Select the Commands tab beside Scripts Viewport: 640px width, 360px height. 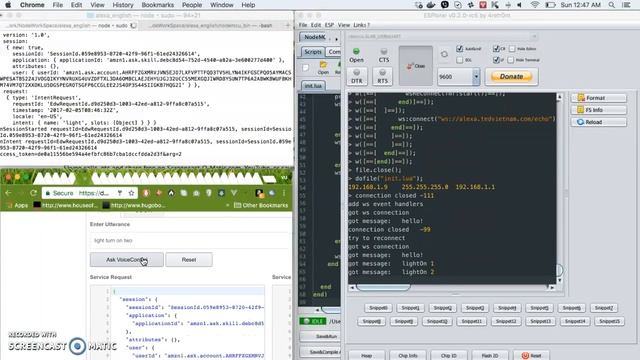click(334, 52)
